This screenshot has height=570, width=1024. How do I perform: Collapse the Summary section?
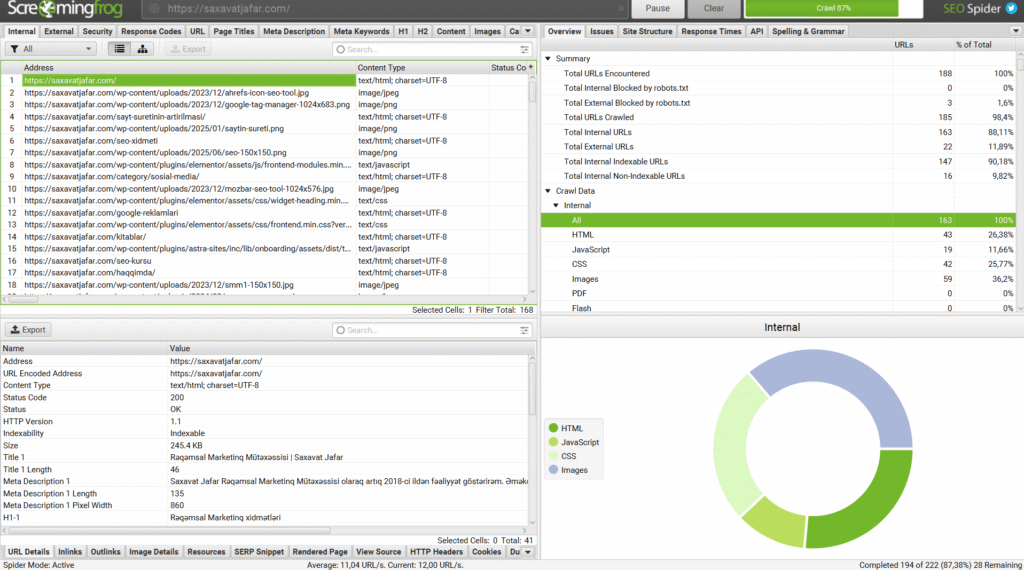(547, 59)
